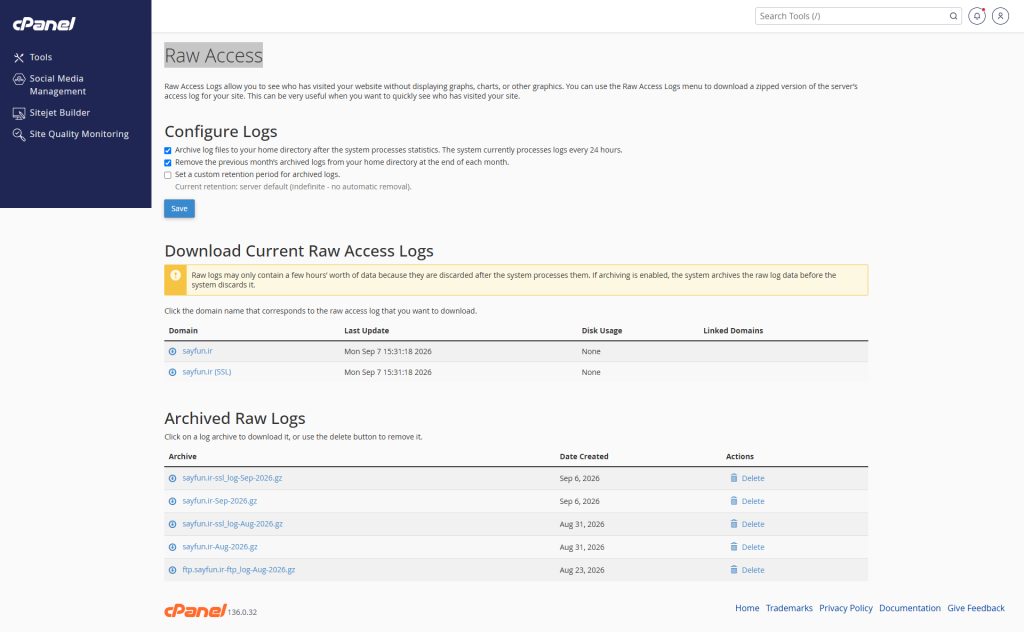Viewport: 1024px width, 632px height.
Task: Focus the Search Tools input field
Action: [x=852, y=16]
